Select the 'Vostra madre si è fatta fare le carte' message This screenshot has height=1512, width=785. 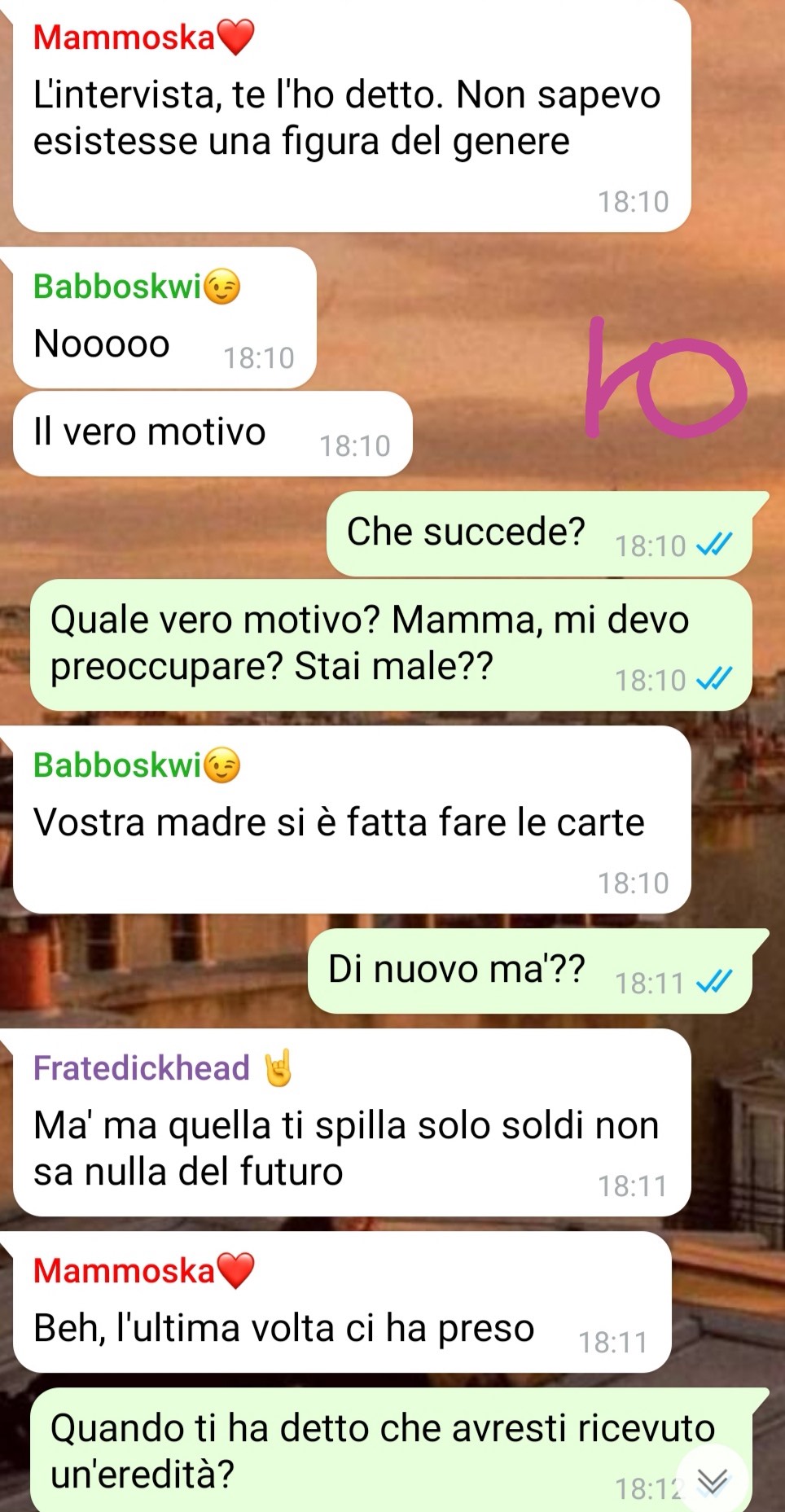click(352, 819)
